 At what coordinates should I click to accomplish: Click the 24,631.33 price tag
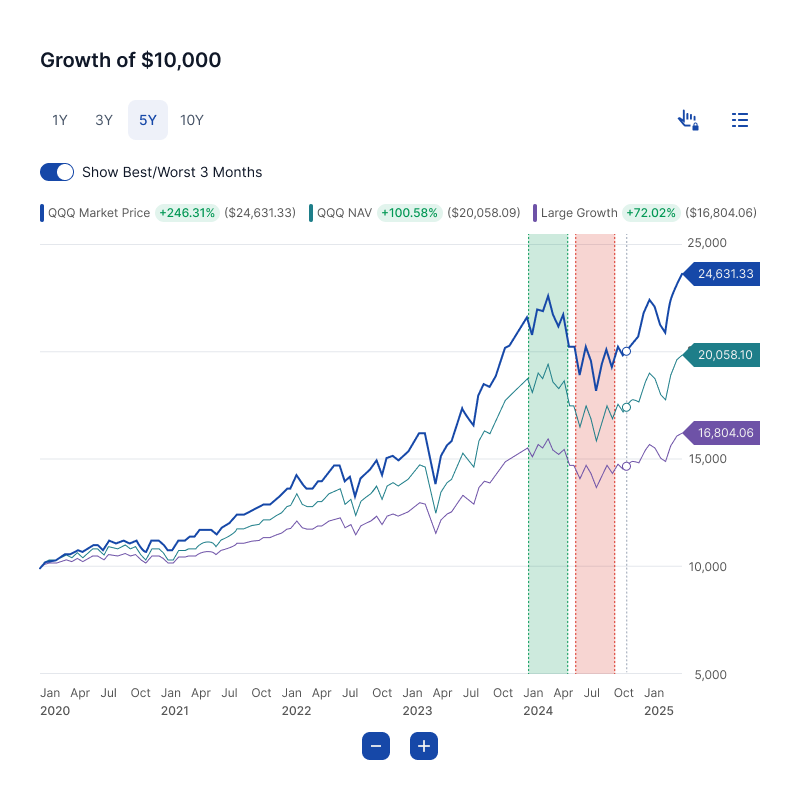point(725,273)
